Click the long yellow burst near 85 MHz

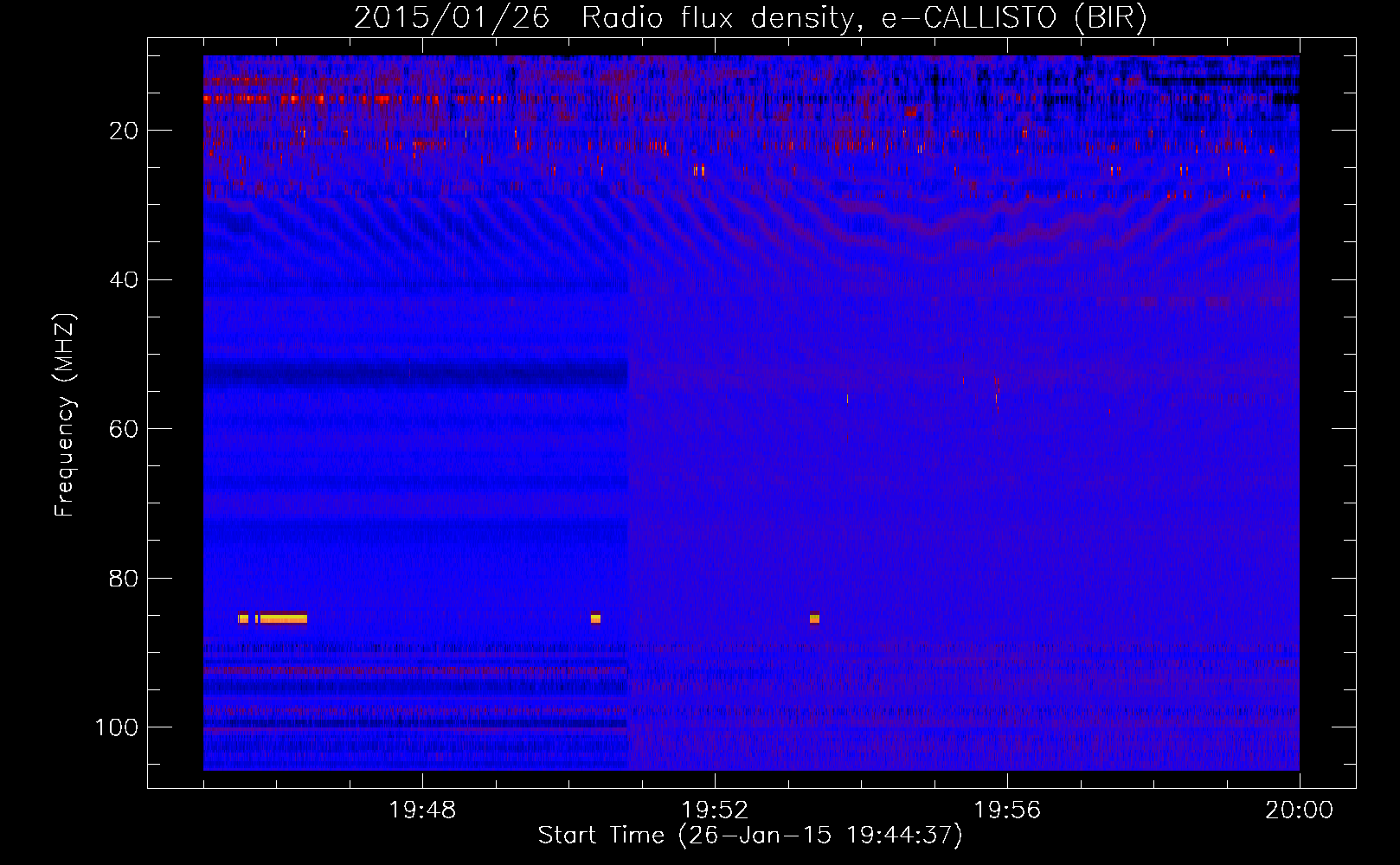click(283, 618)
